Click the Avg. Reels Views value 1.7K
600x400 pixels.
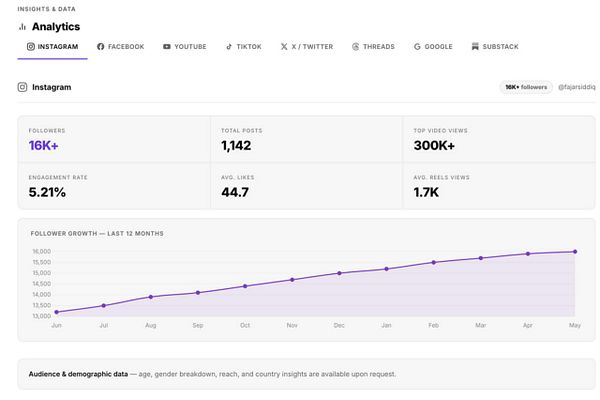click(426, 193)
